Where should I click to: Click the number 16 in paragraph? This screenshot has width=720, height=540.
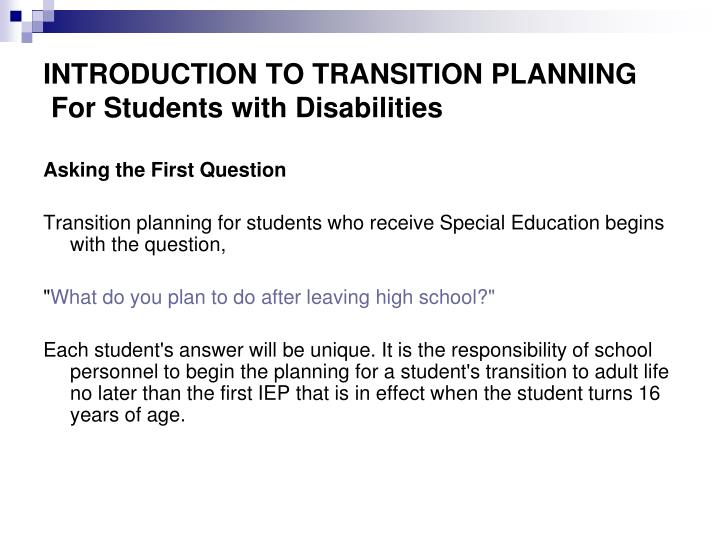(649, 394)
